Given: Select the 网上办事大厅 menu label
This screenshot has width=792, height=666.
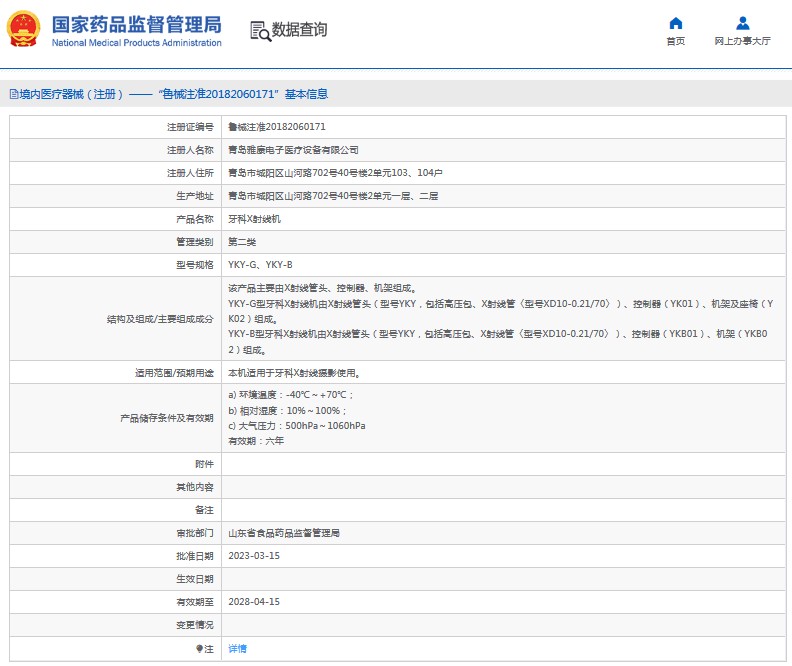Looking at the screenshot, I should 742,42.
